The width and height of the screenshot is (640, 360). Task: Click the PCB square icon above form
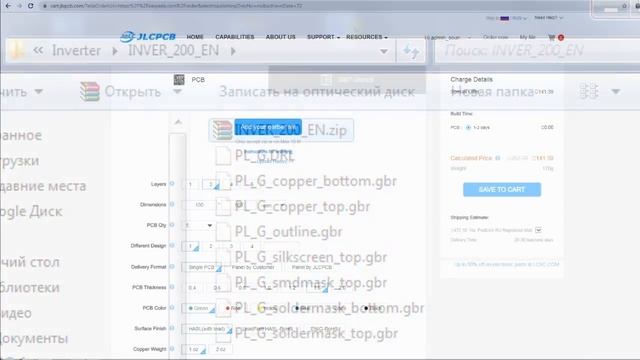[x=179, y=80]
